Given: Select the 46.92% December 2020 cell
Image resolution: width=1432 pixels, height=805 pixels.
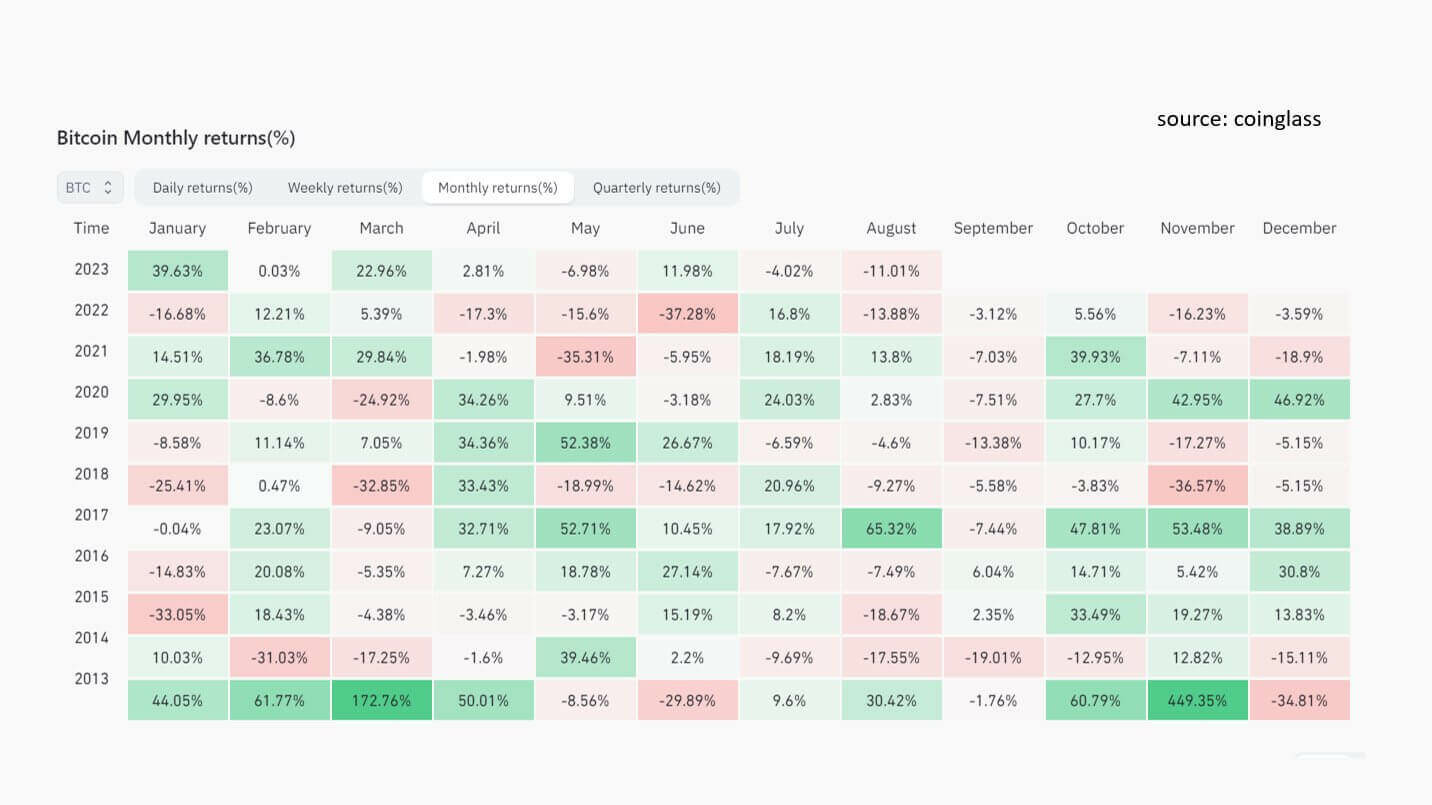Looking at the screenshot, I should coord(1299,399).
